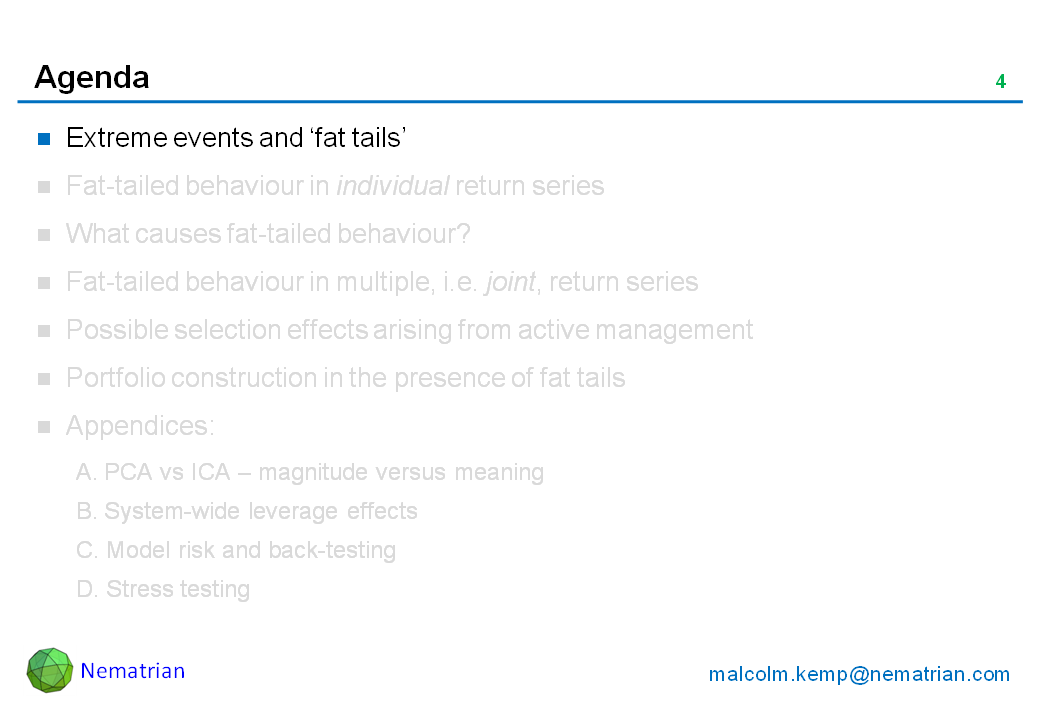The image size is (1040, 720).
Task: Click the grey bullet next to 'Appendices:'
Action: (x=44, y=427)
